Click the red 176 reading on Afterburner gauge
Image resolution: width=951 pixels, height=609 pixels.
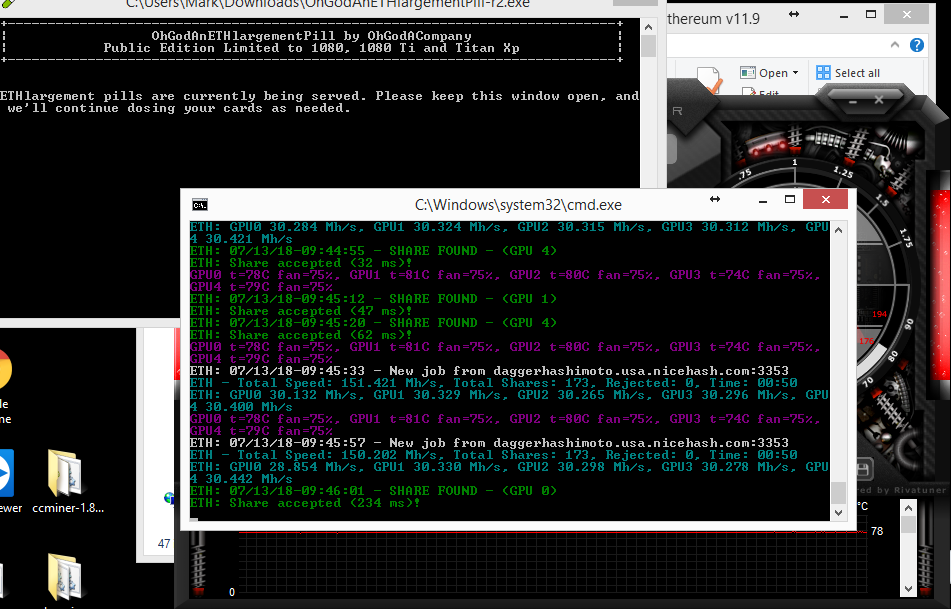pos(867,341)
